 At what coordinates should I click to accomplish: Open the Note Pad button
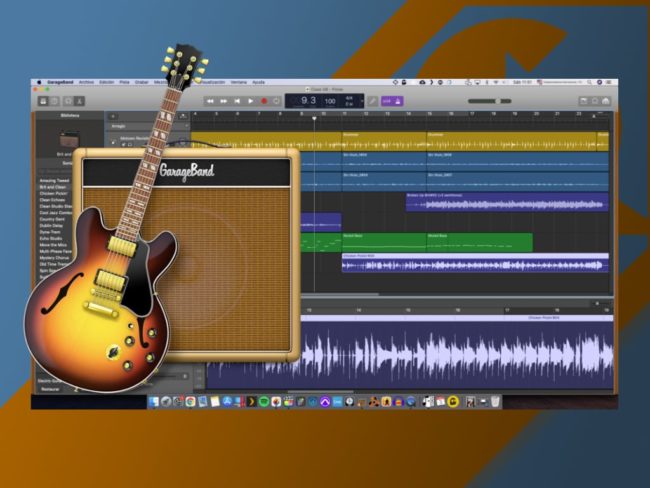tap(583, 101)
